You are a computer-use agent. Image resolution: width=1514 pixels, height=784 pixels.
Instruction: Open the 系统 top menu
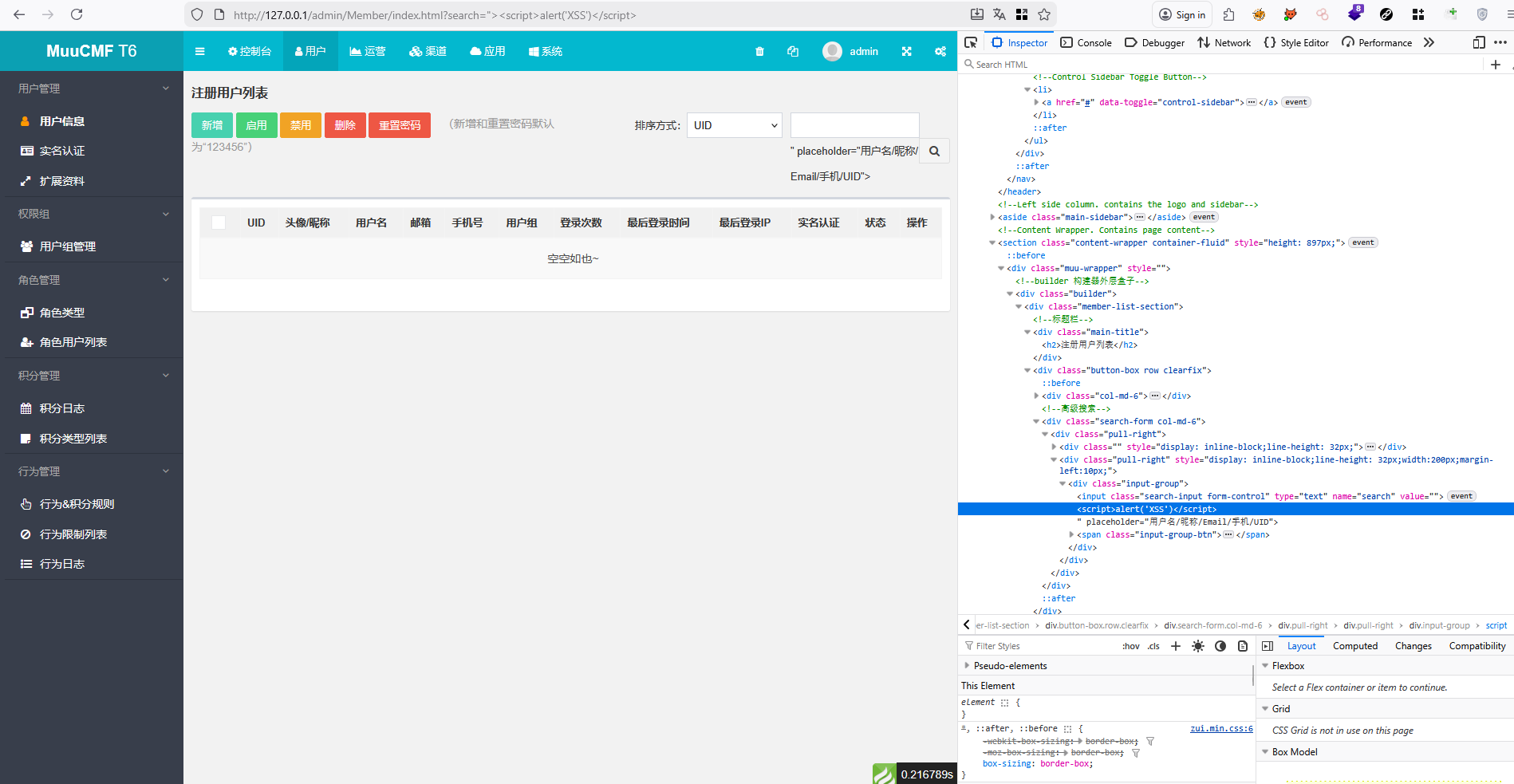(x=546, y=51)
